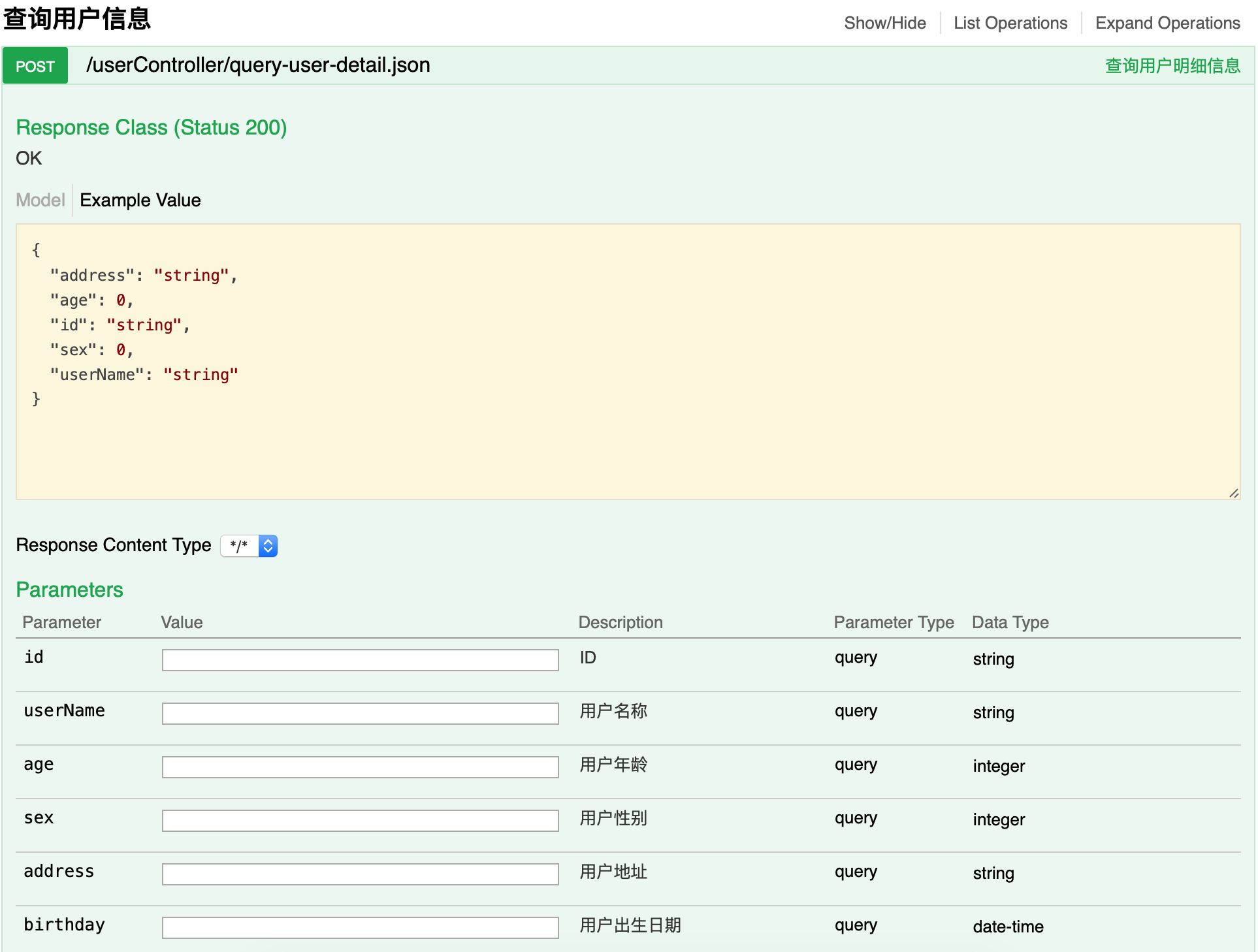
Task: Click the 'OK' response status text
Action: point(29,158)
